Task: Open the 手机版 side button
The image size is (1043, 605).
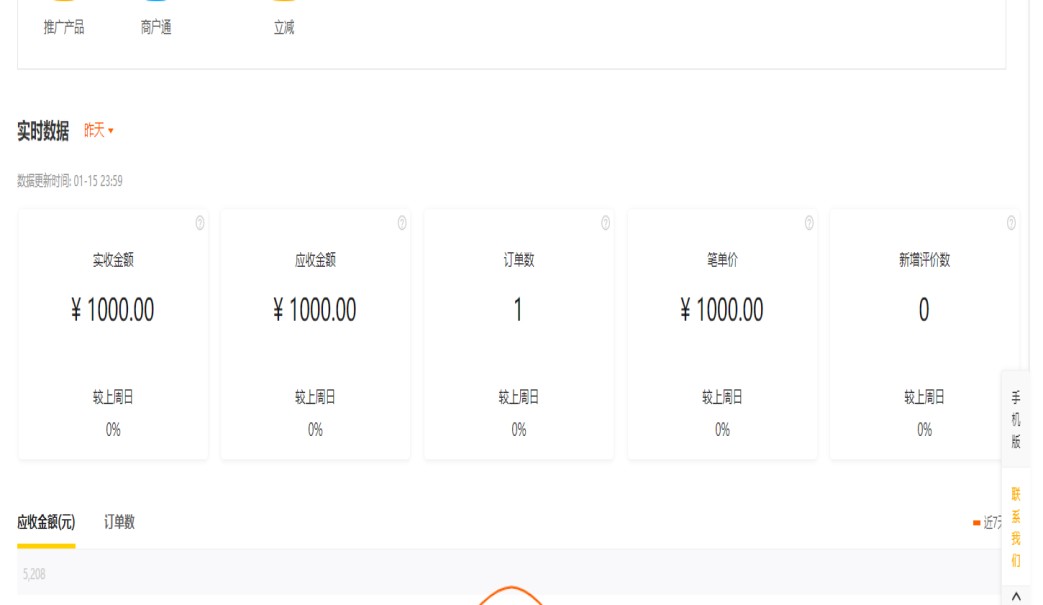Action: (1016, 419)
